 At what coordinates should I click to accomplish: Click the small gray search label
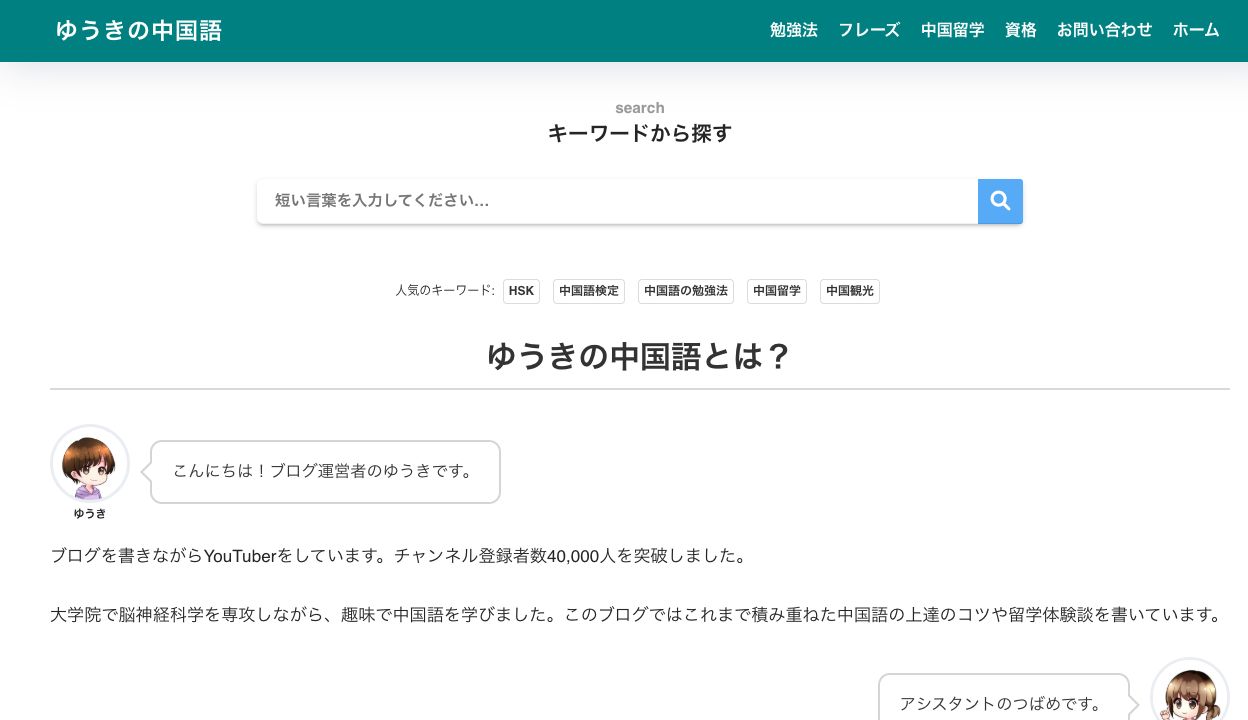point(640,108)
